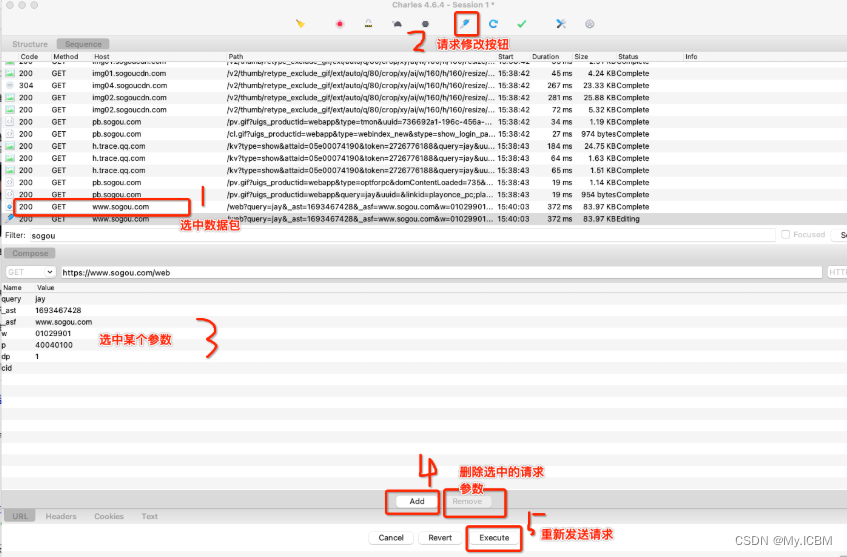Select the pb.sogou.com 954 bytes row
The image size is (847, 557).
click(x=424, y=194)
